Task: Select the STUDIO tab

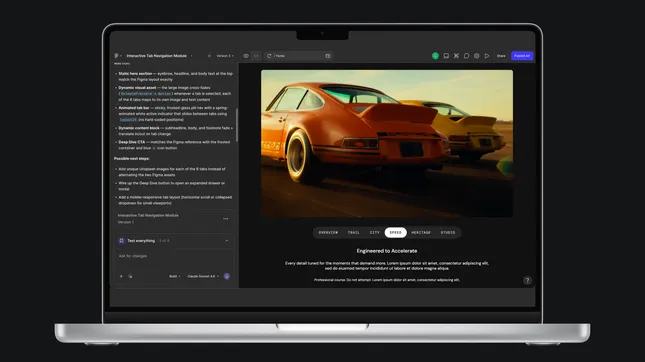Action: coord(448,232)
